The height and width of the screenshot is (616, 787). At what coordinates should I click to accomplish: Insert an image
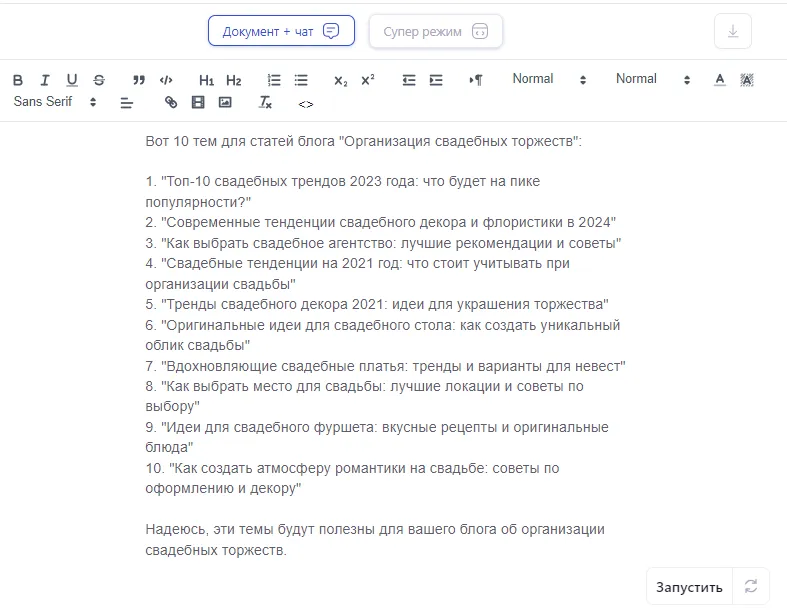[225, 102]
